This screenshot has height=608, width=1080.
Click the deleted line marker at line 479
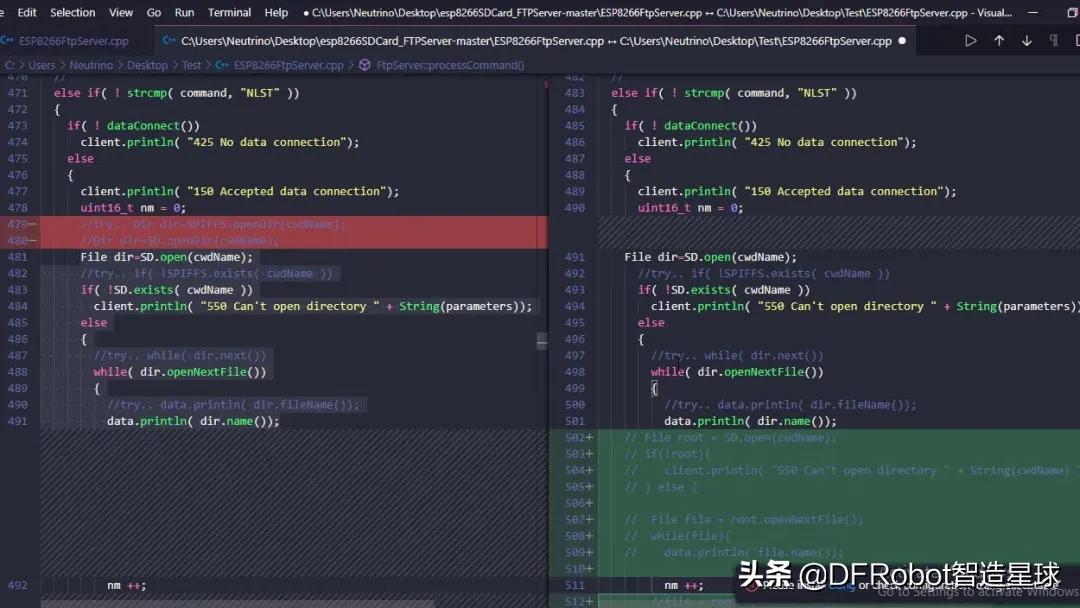tap(33, 224)
